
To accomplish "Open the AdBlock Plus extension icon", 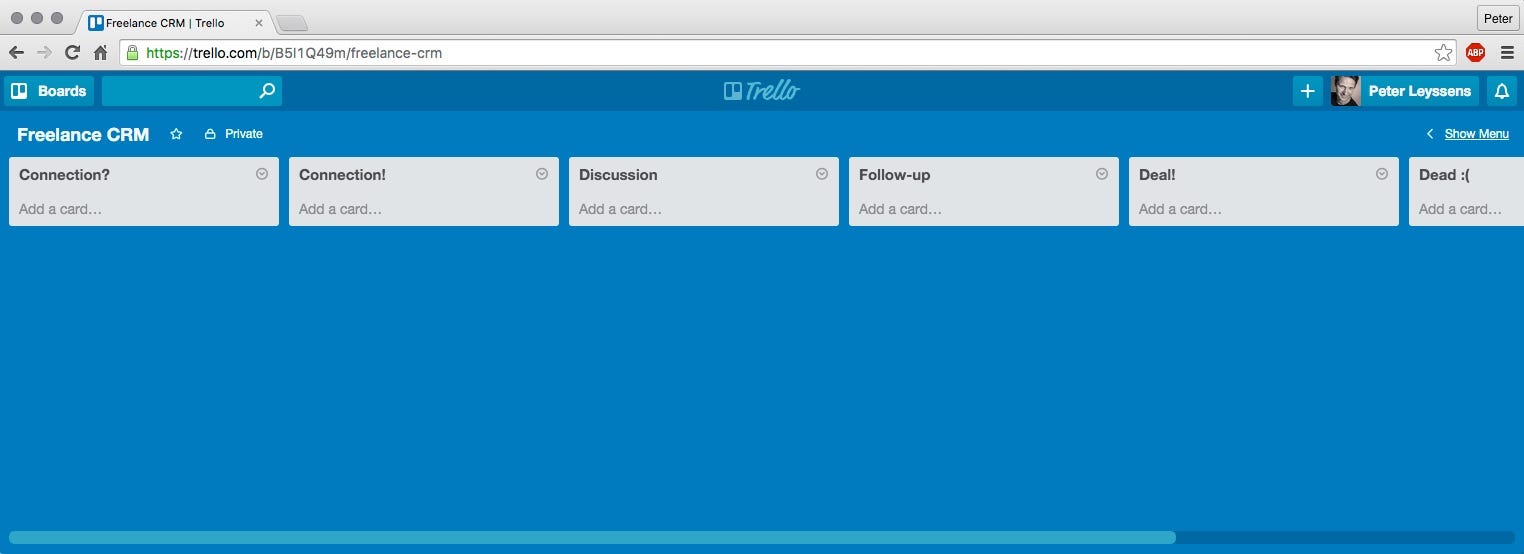I will click(x=1475, y=53).
